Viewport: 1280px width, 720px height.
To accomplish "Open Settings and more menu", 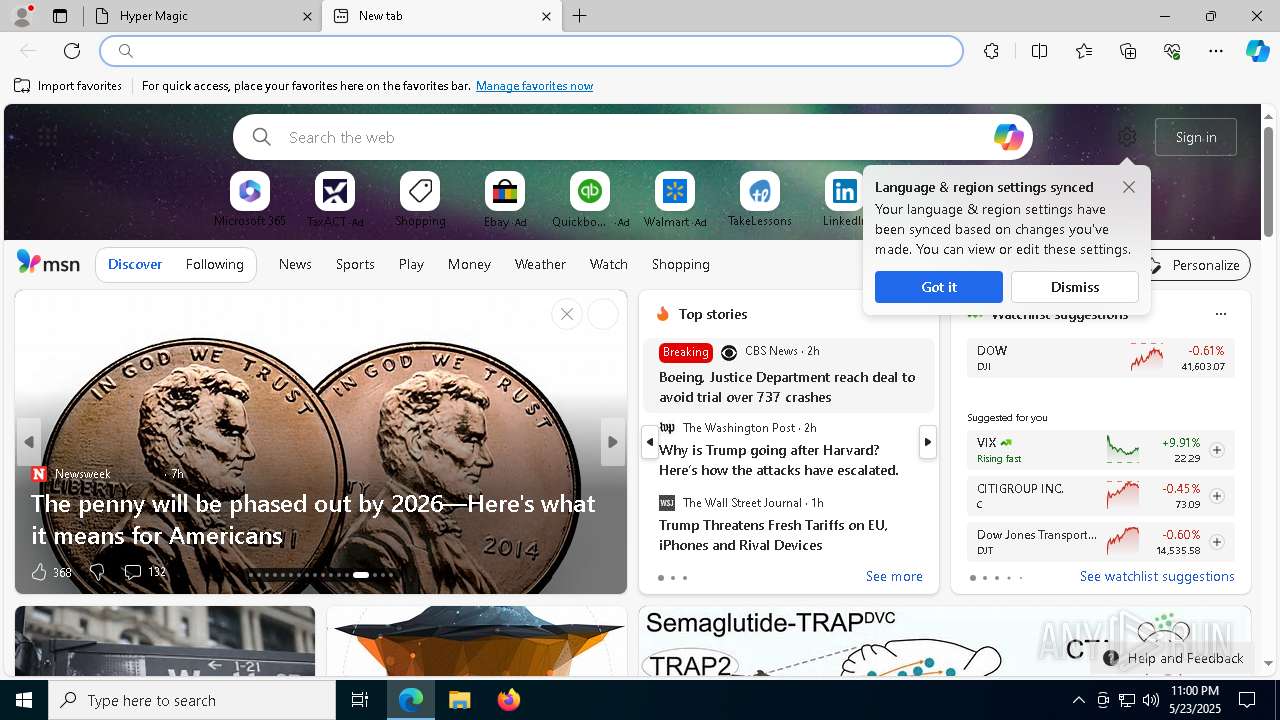I will 1216,51.
